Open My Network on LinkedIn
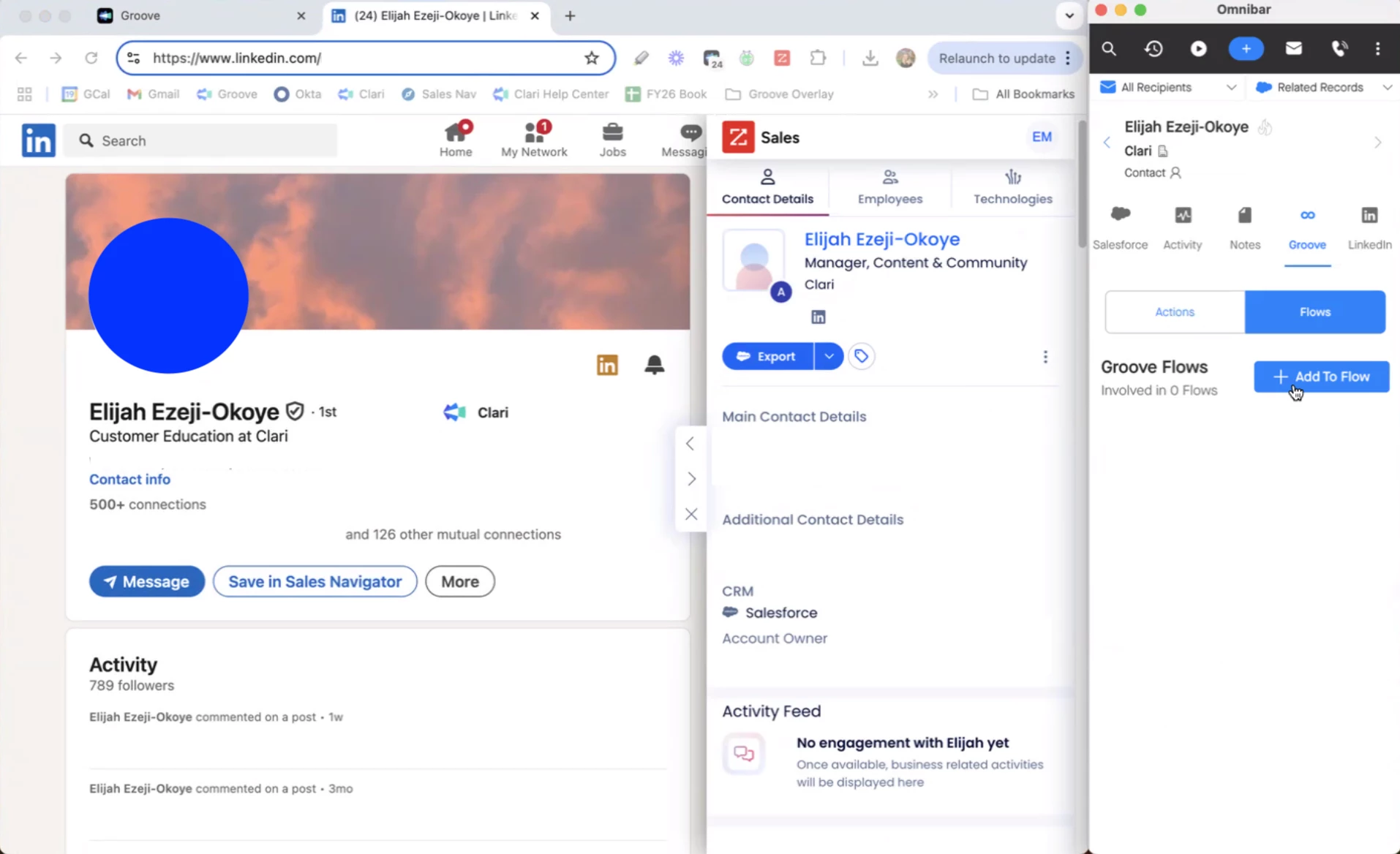 tap(534, 139)
